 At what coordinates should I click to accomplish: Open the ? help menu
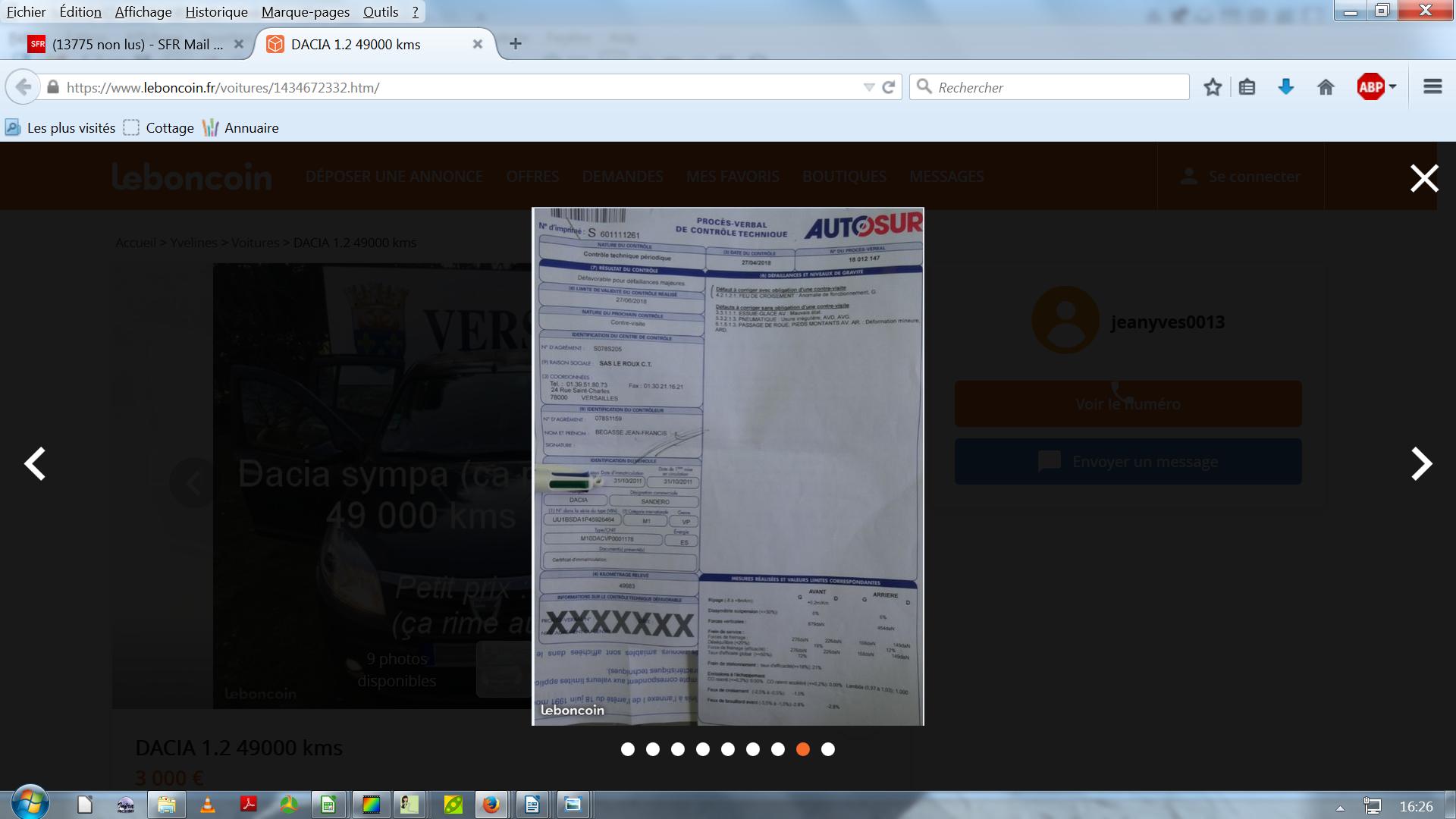[x=415, y=11]
